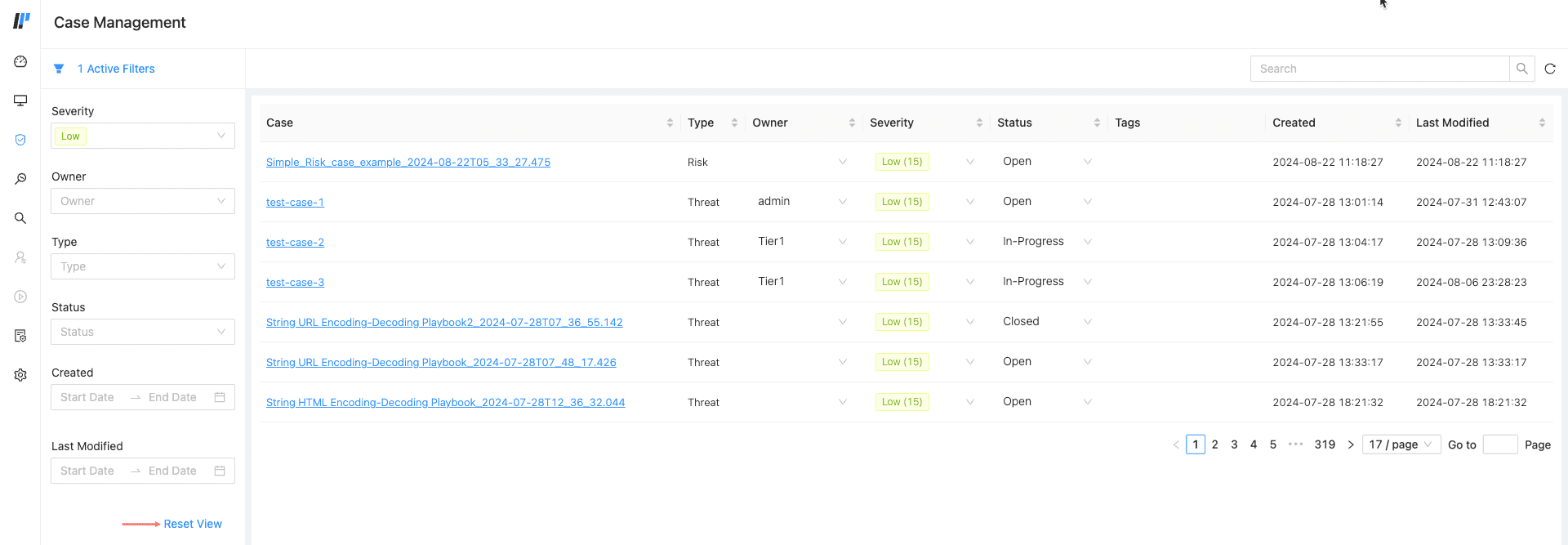This screenshot has width=1568, height=545.
Task: Open the search sidebar icon
Action: coord(20,218)
